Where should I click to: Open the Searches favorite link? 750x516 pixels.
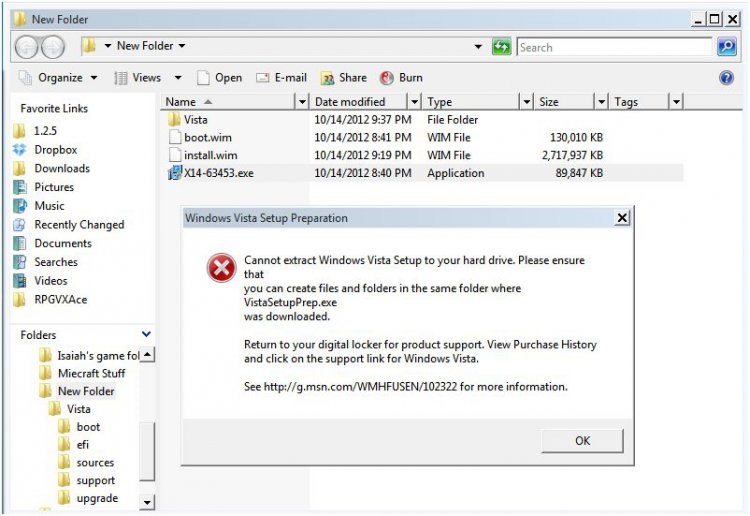click(x=55, y=262)
